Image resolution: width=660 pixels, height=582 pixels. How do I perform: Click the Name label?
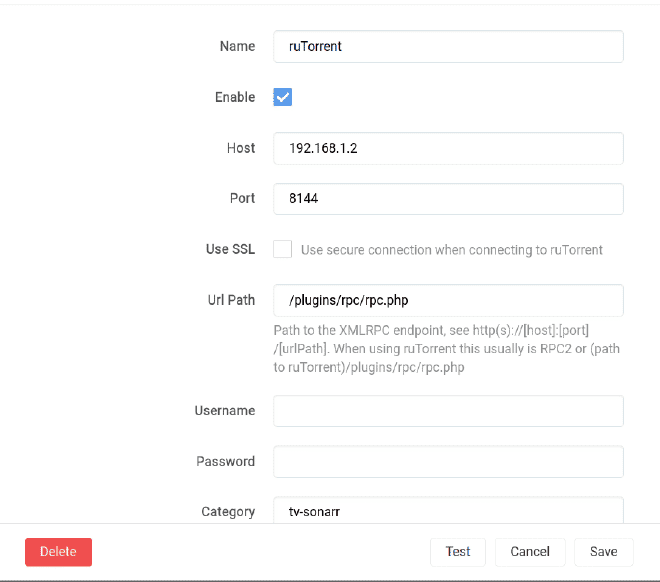tap(237, 46)
